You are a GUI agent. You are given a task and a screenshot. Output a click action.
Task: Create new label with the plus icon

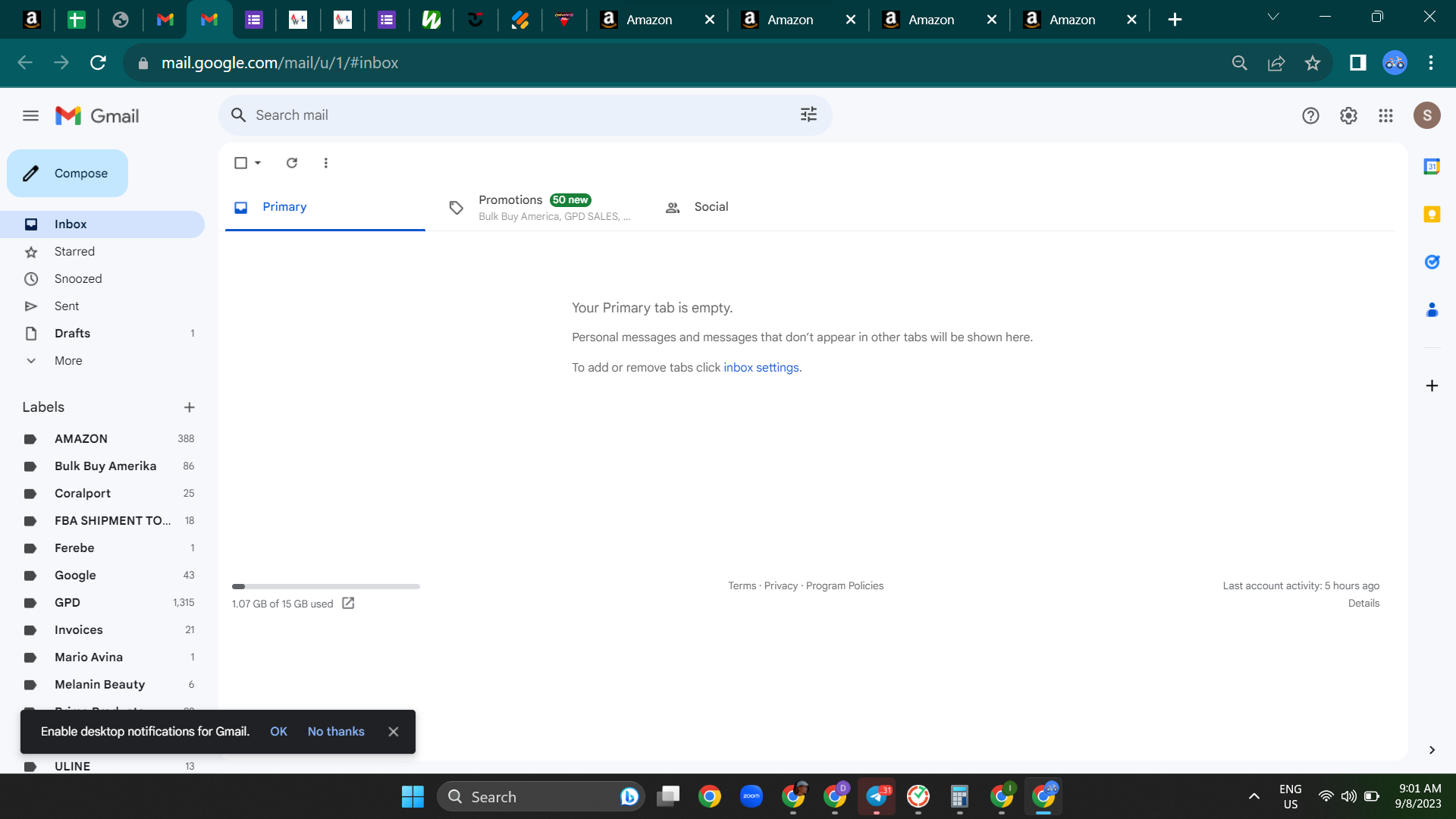click(x=190, y=407)
